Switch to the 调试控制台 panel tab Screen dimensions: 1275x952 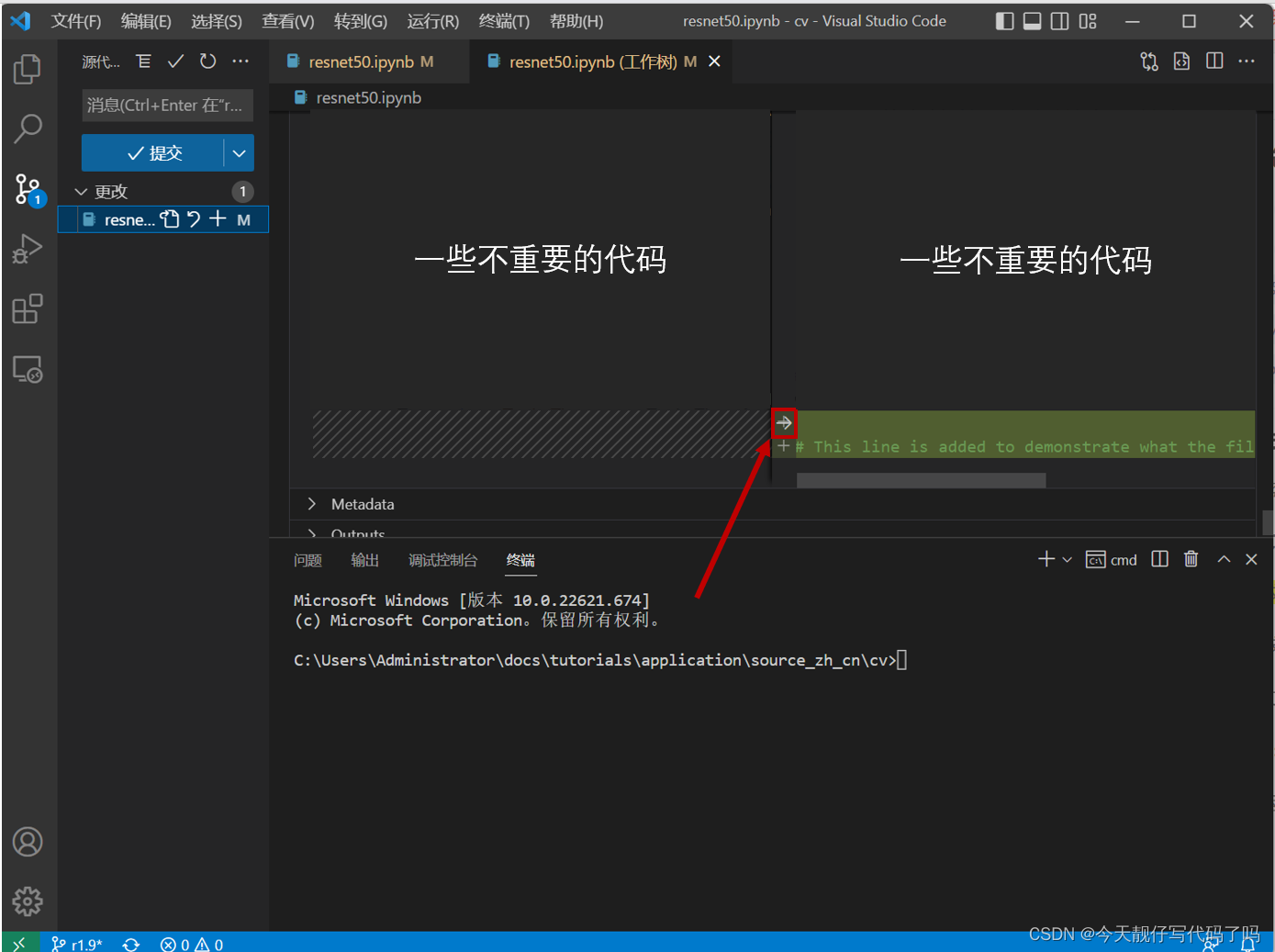[442, 560]
